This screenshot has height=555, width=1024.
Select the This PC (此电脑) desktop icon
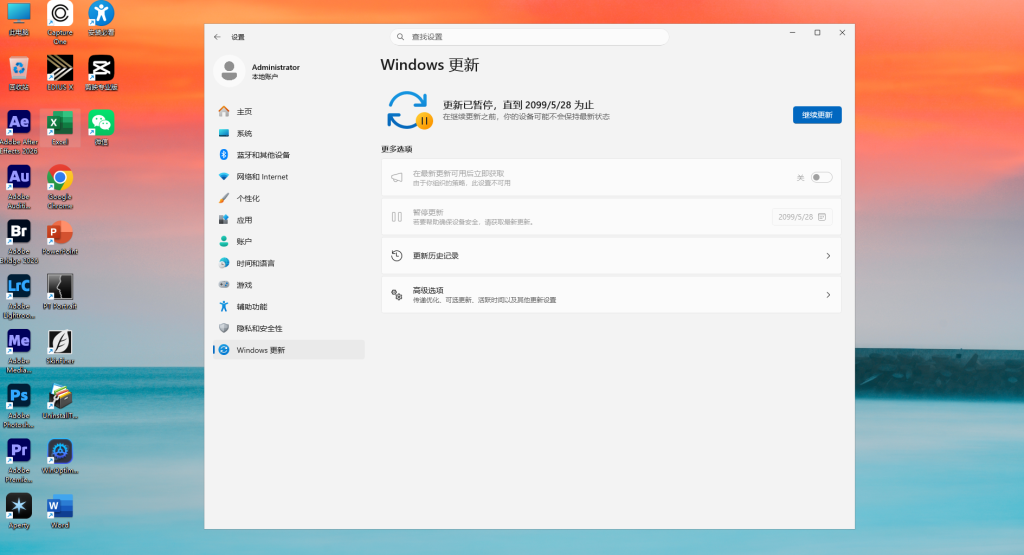point(19,18)
